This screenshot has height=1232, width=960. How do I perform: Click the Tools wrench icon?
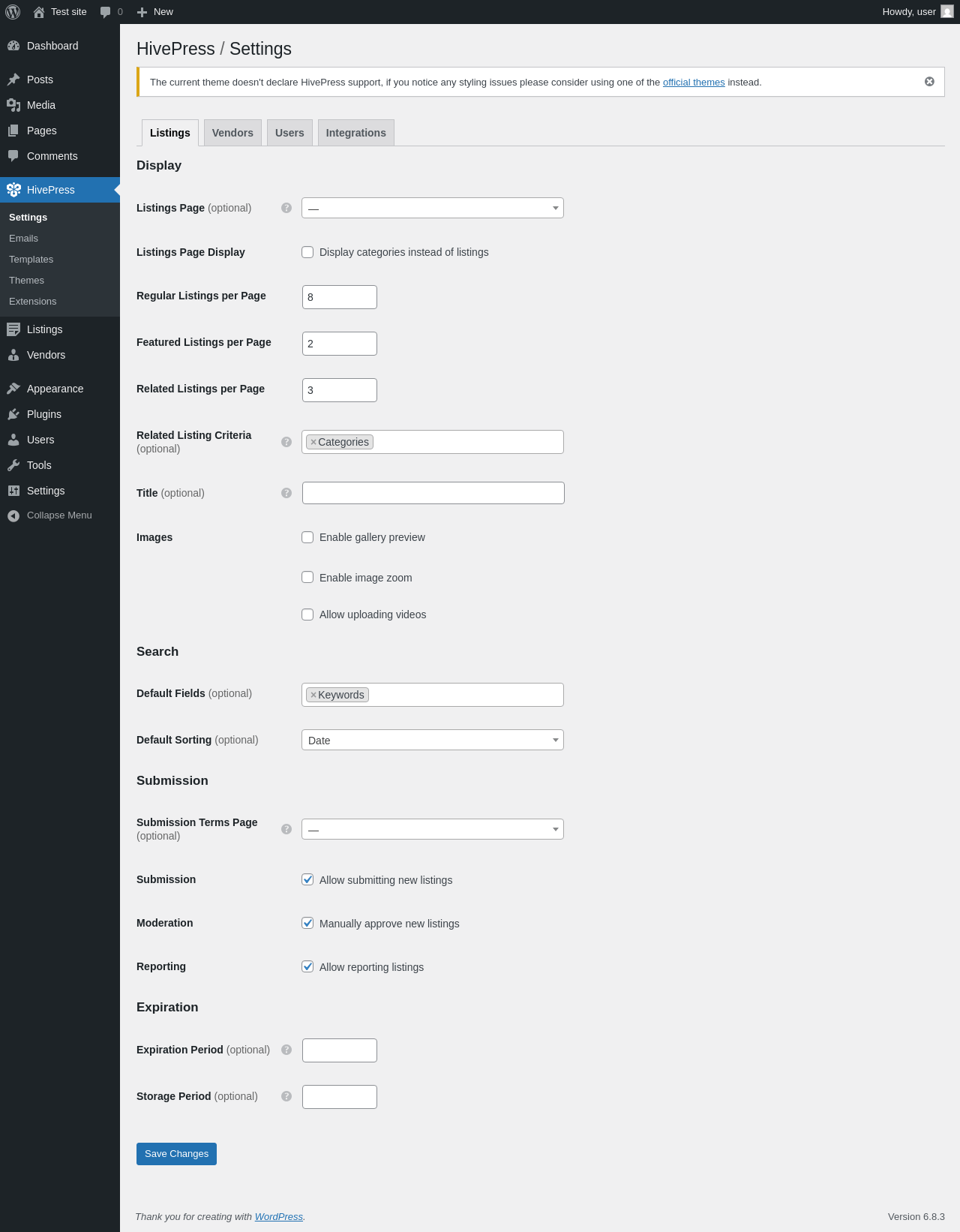[x=13, y=465]
